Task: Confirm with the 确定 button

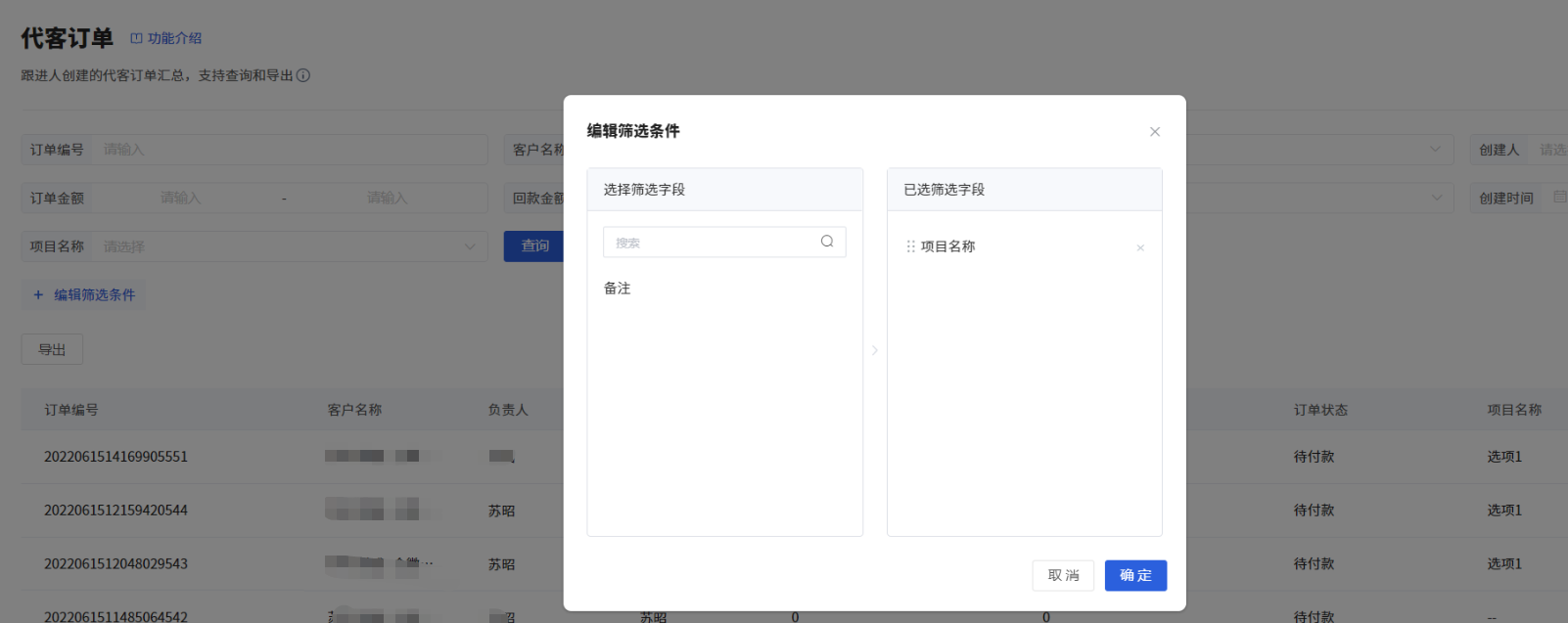Action: tap(1135, 575)
